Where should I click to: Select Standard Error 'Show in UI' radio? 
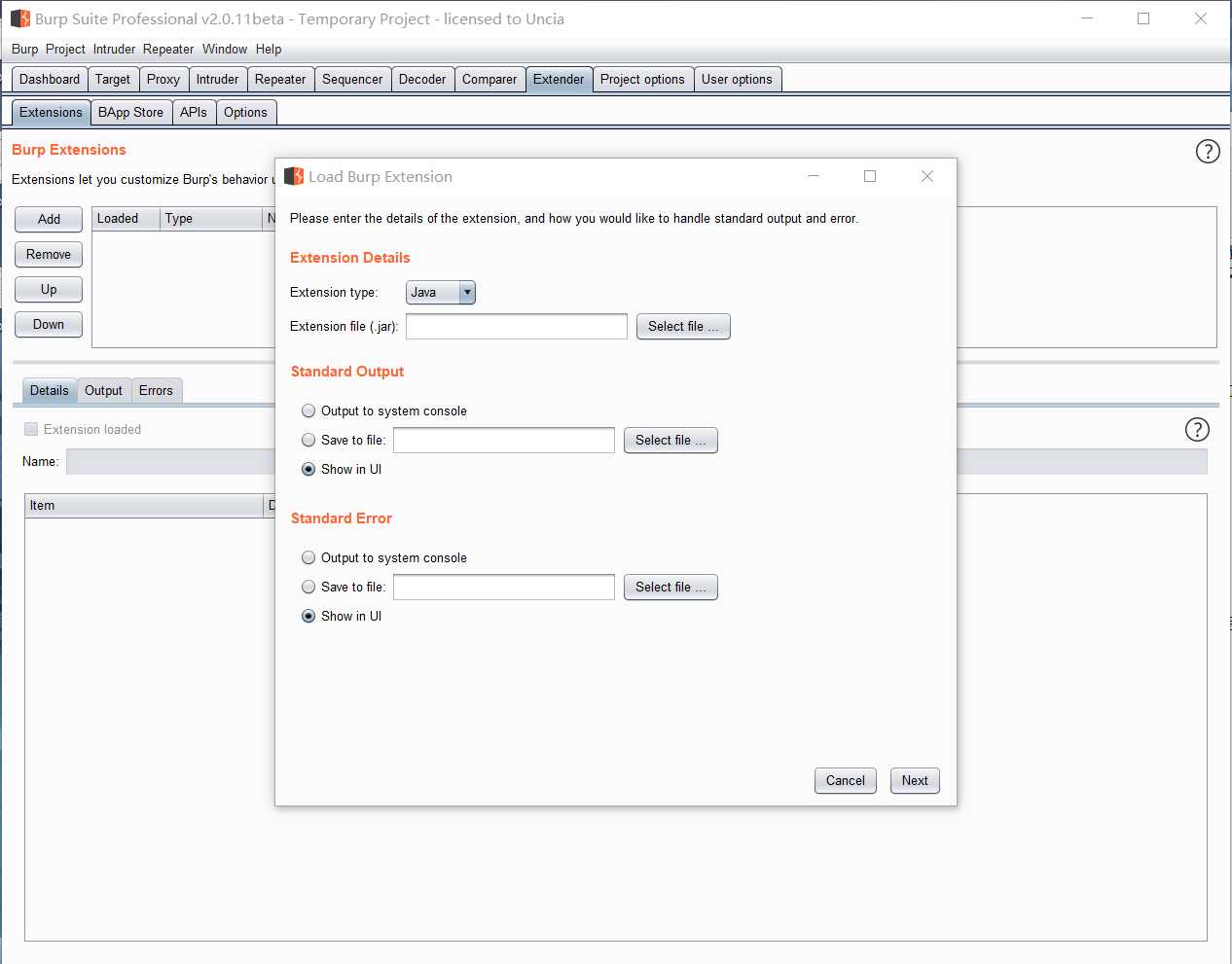[308, 616]
